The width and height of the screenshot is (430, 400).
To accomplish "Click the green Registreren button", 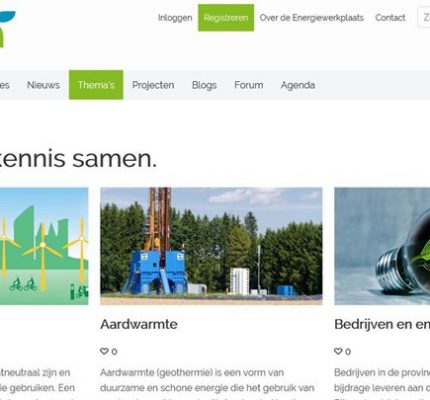I will click(226, 18).
